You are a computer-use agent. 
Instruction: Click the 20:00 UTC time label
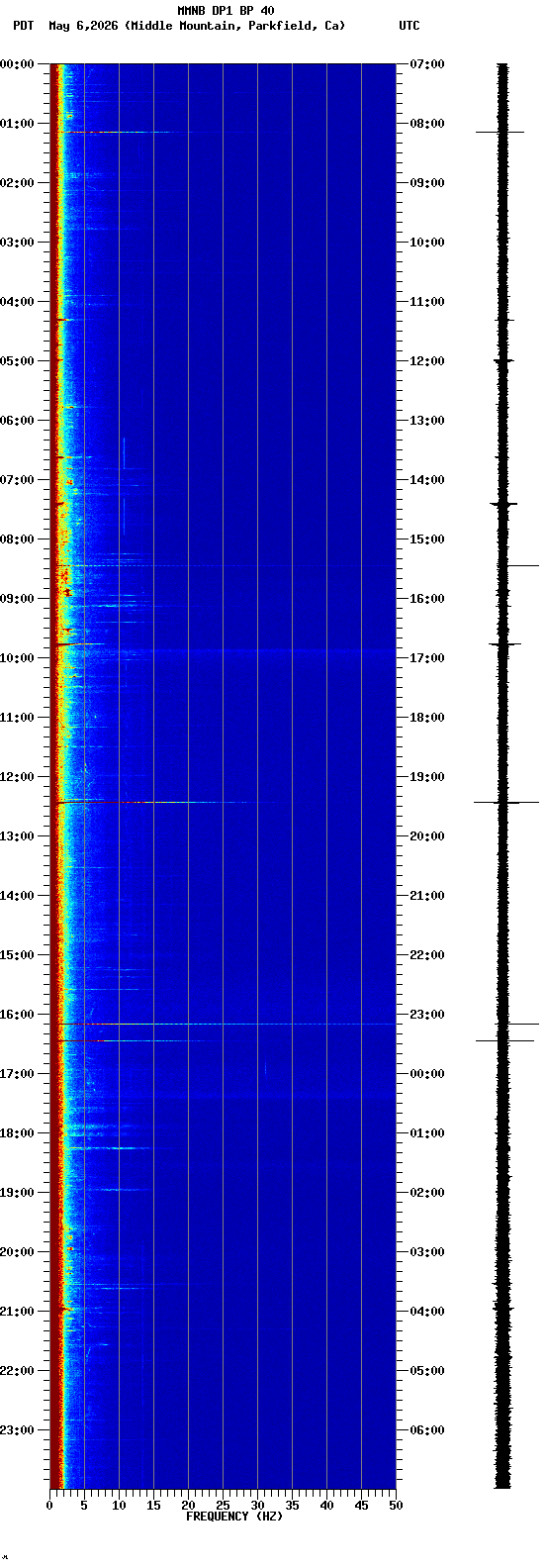pyautogui.click(x=426, y=836)
